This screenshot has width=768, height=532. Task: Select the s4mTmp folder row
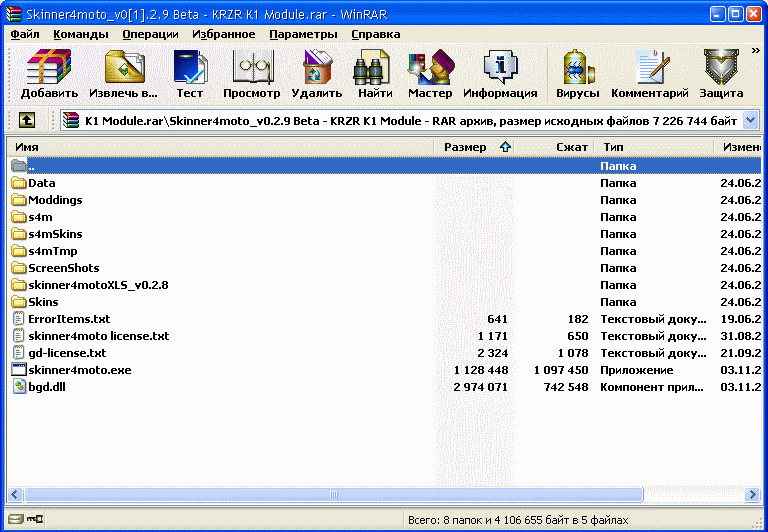click(384, 251)
